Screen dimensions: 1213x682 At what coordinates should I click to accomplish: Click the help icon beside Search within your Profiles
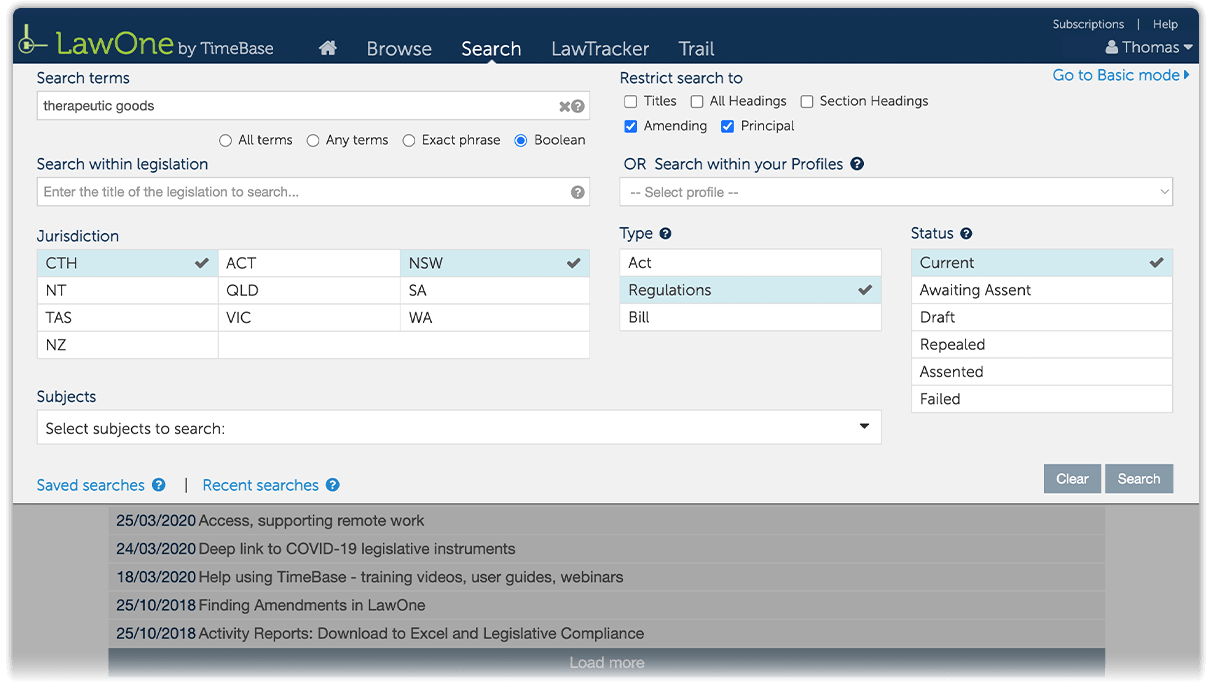pos(857,164)
